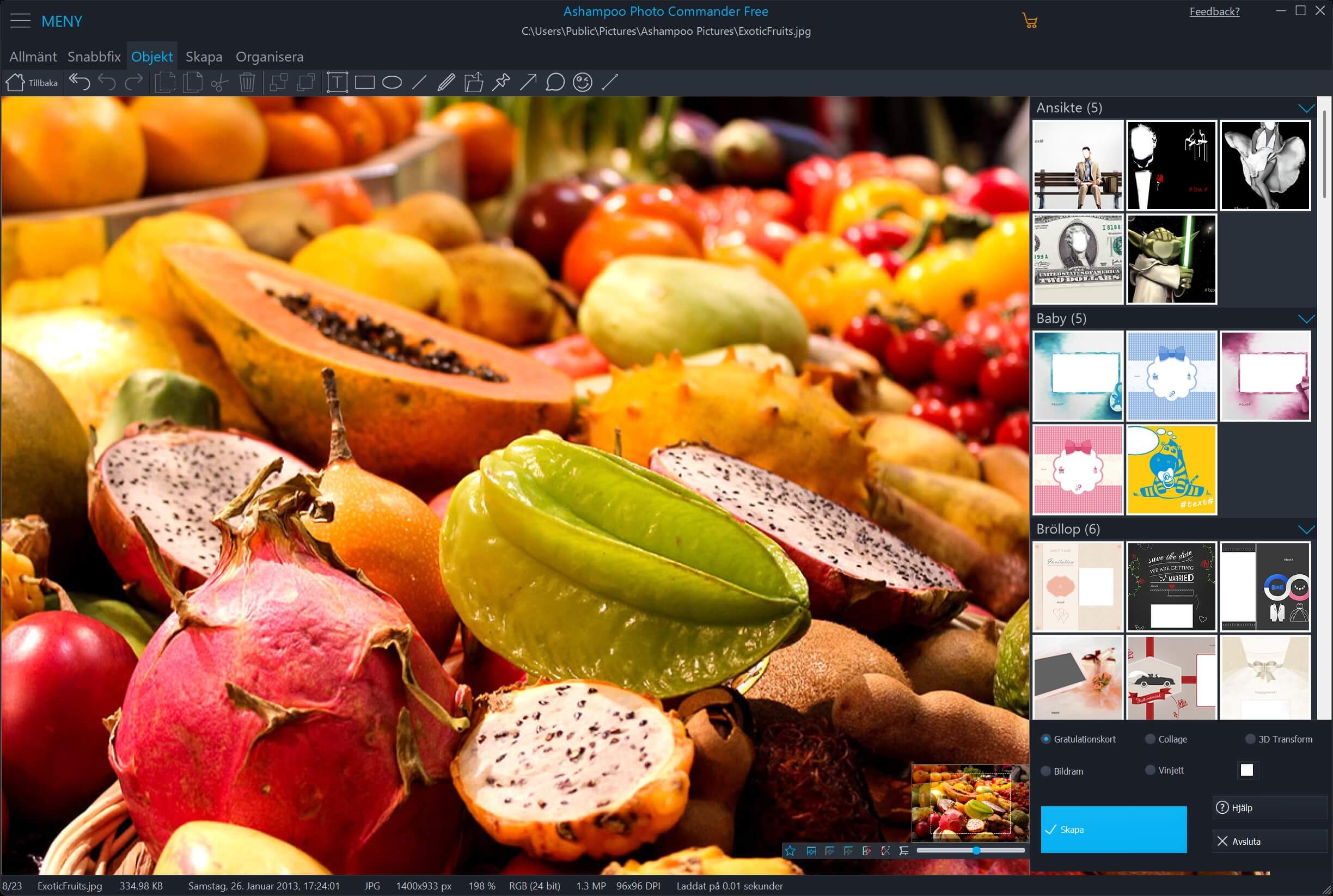Select the 3D Transform option
This screenshot has width=1333, height=896.
click(1250, 739)
